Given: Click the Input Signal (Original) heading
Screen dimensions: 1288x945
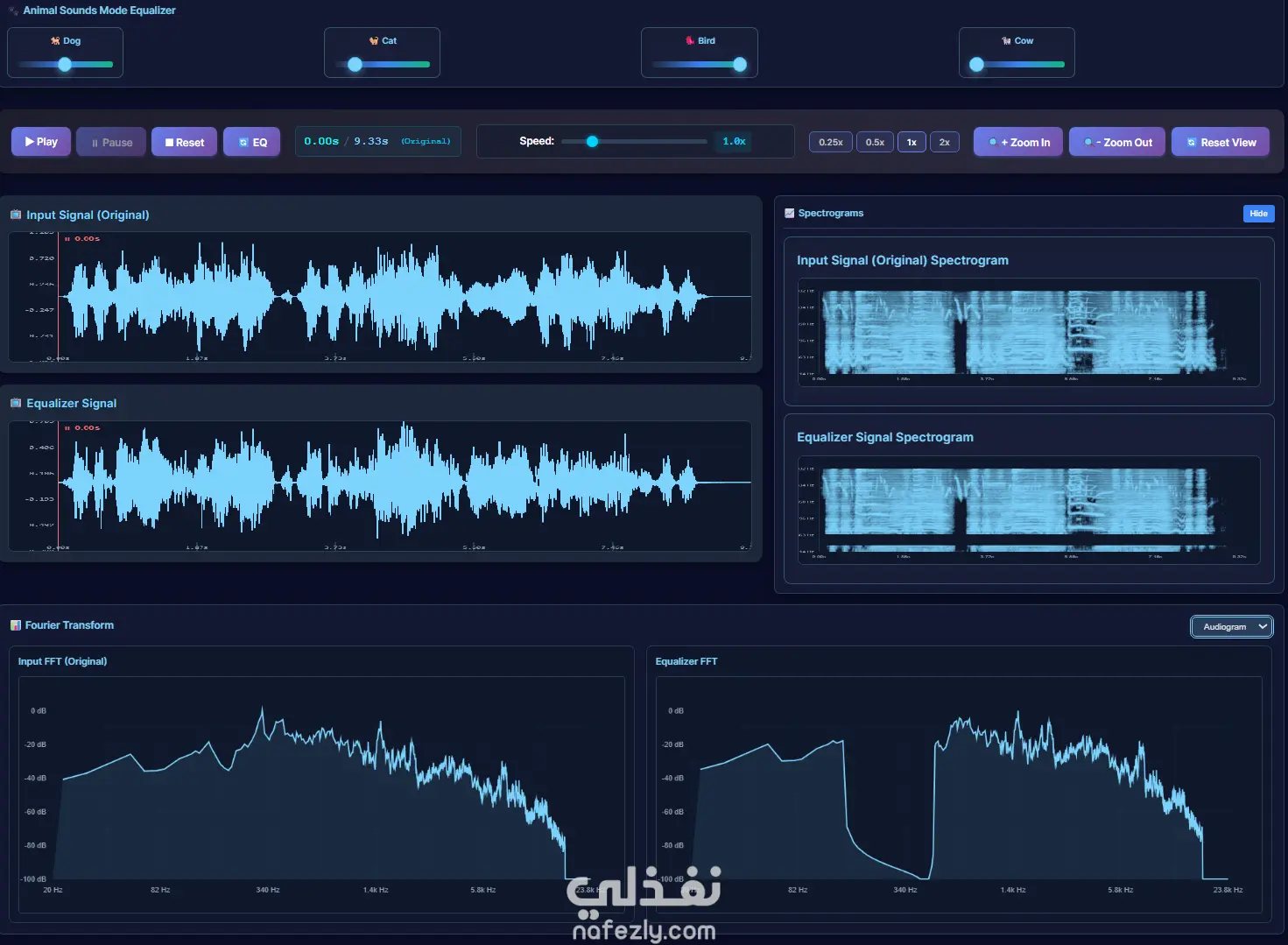Looking at the screenshot, I should pyautogui.click(x=88, y=215).
